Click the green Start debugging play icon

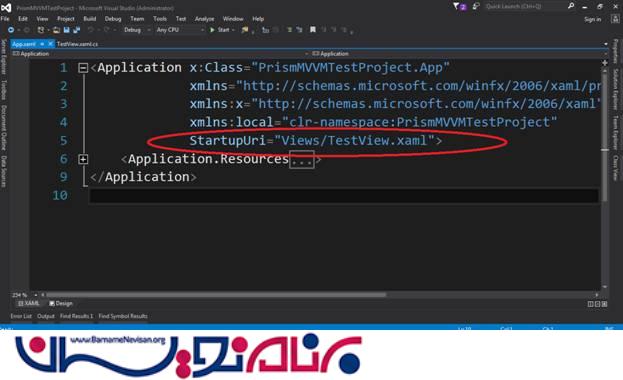[x=212, y=30]
